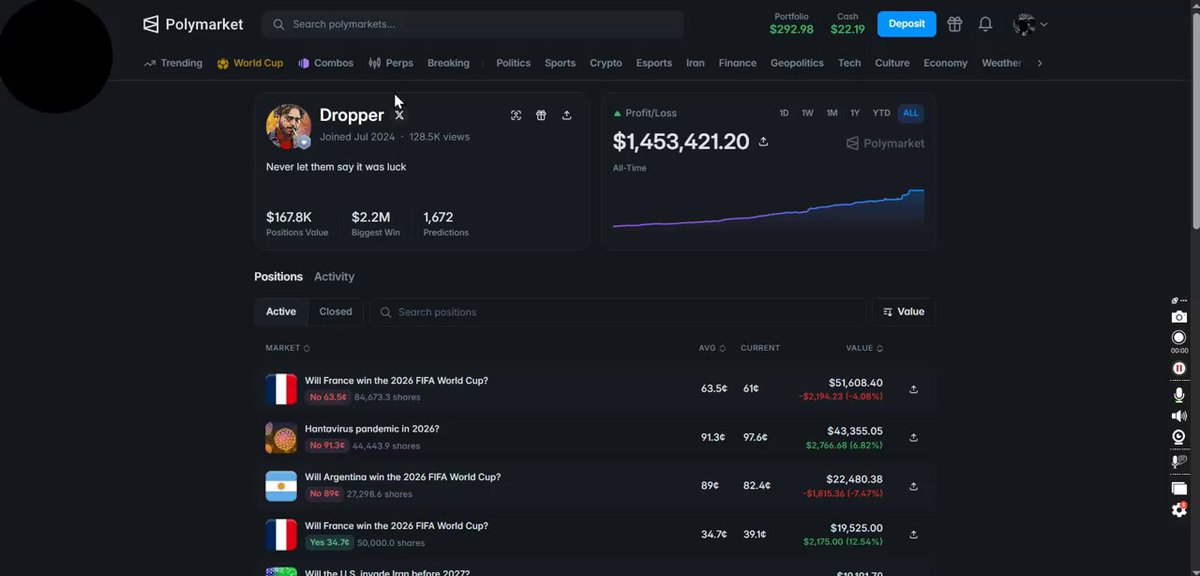Take a screenshot with the recorder camera icon
The height and width of the screenshot is (576, 1200).
click(1179, 317)
